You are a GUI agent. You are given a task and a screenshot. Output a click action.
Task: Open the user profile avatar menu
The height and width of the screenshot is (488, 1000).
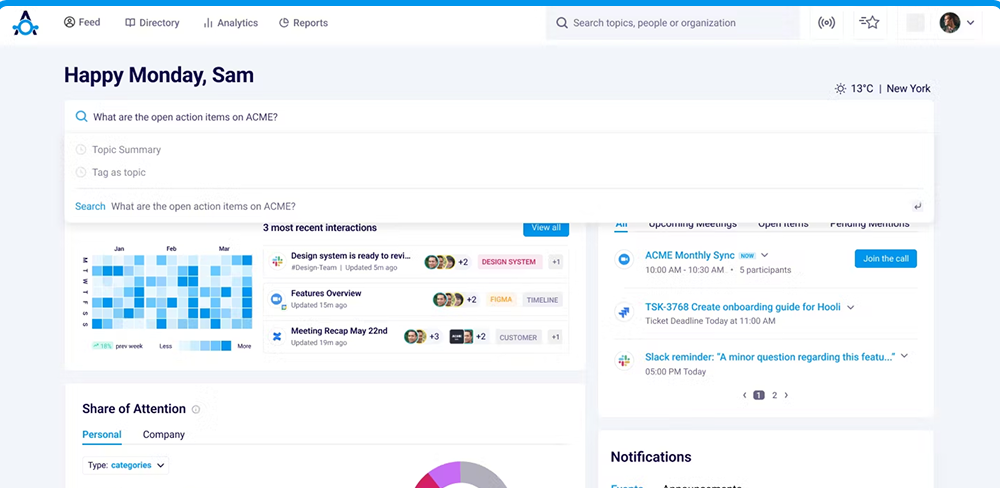(956, 23)
